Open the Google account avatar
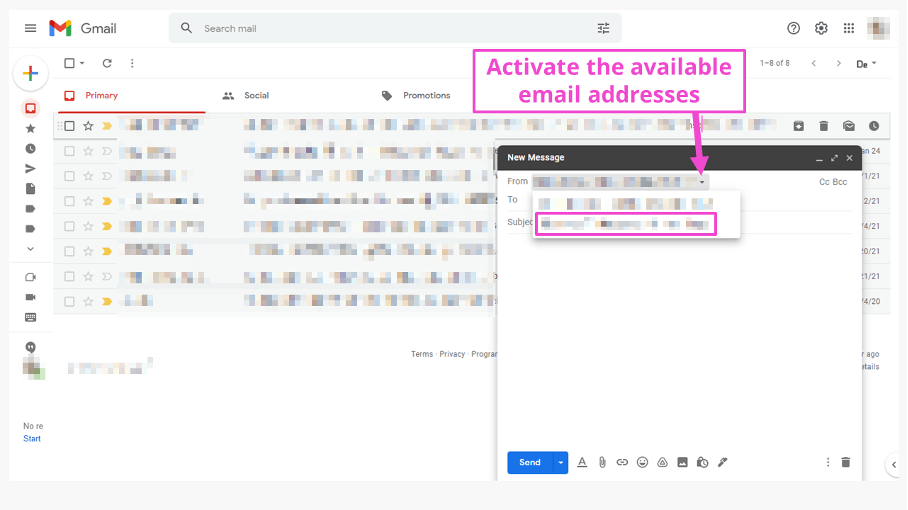 [878, 28]
